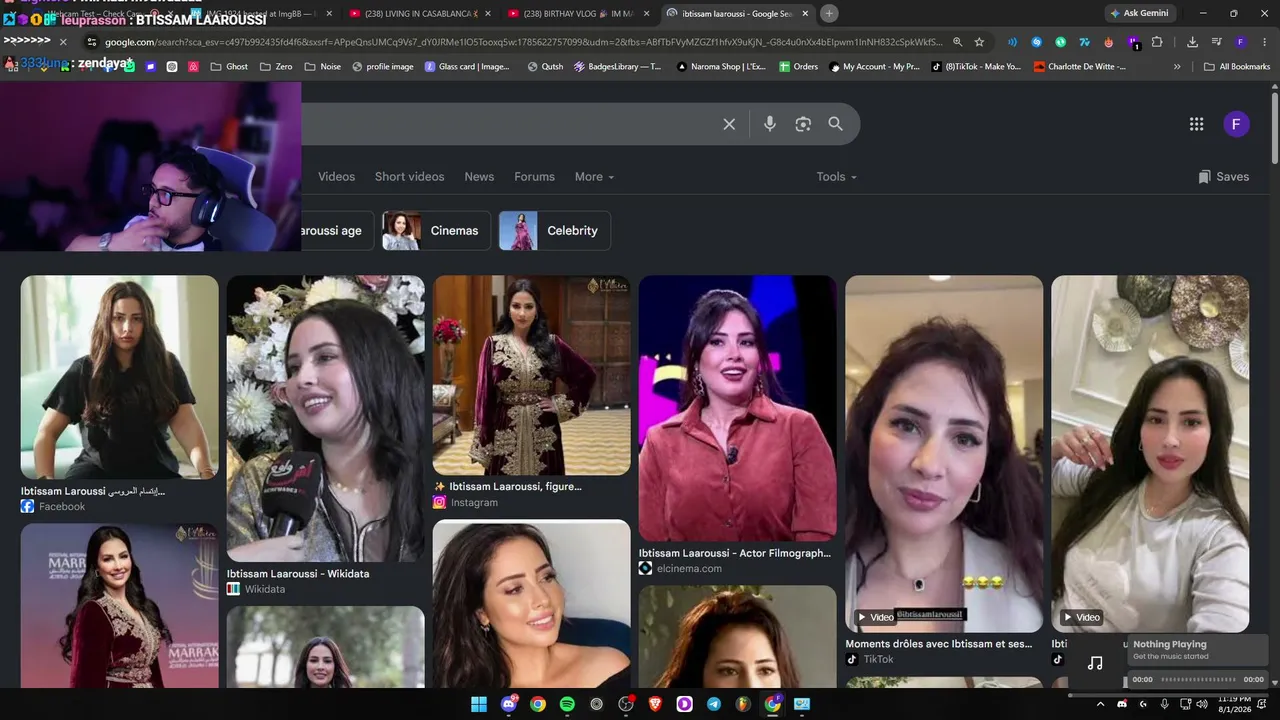Open FL Studio from the taskbar
Image resolution: width=1280 pixels, height=720 pixels.
click(743, 704)
